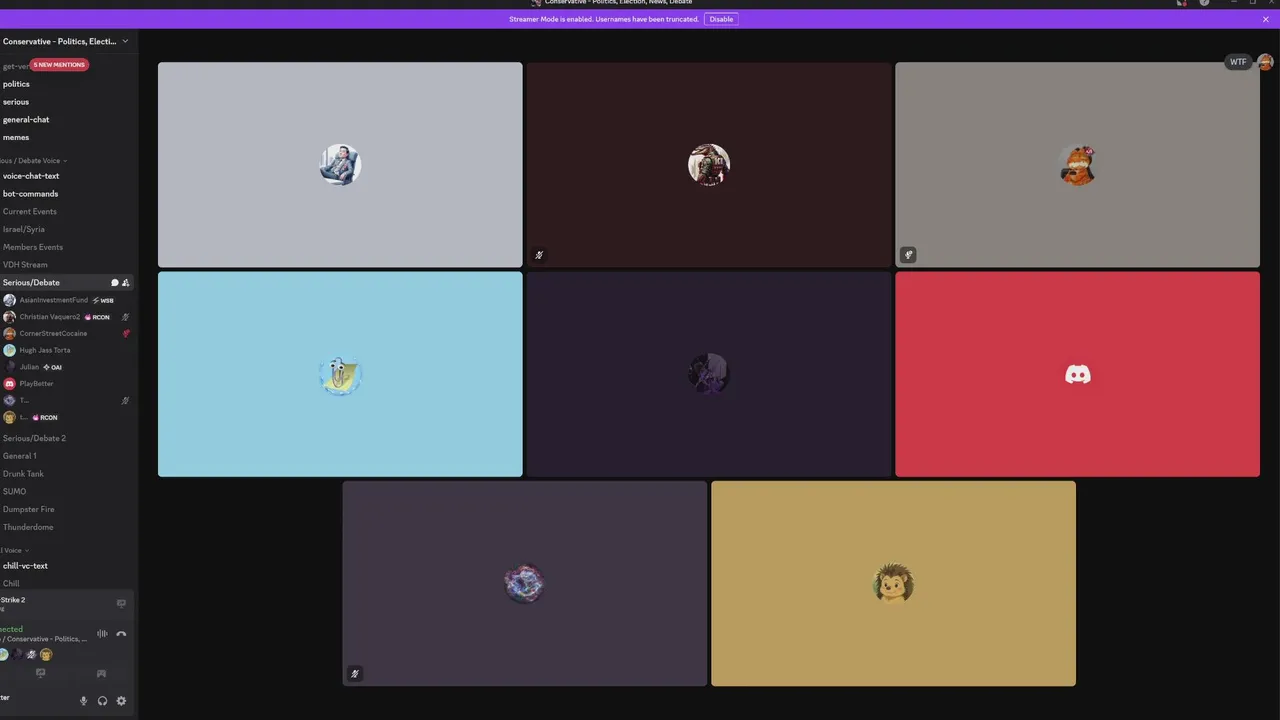The width and height of the screenshot is (1280, 720).
Task: Toggle deafen headphones in user panel
Action: pyautogui.click(x=102, y=701)
